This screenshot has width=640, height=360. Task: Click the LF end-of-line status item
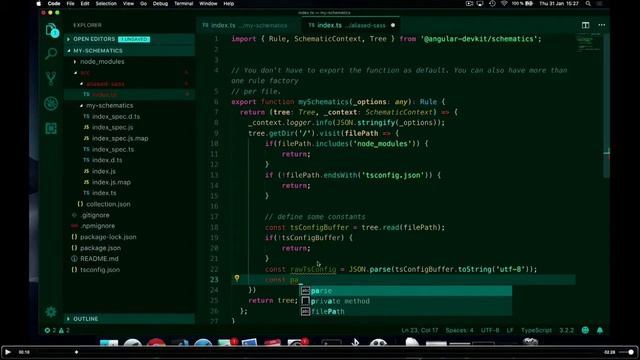(x=510, y=330)
